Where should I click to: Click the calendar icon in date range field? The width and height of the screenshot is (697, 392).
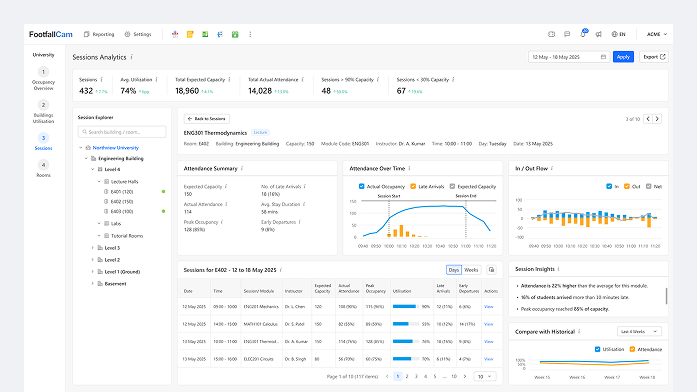tap(603, 57)
